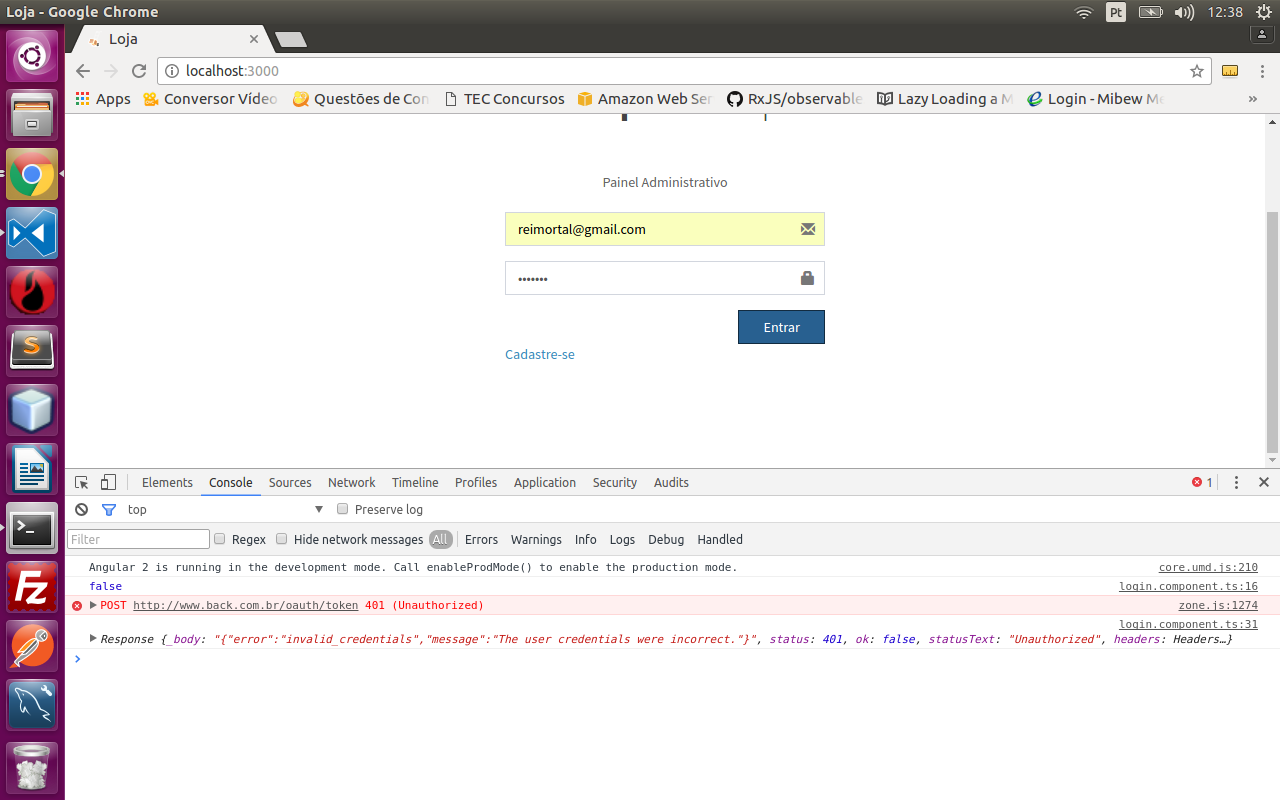1280x800 pixels.
Task: Click the console filter funnel icon
Action: pos(109,509)
